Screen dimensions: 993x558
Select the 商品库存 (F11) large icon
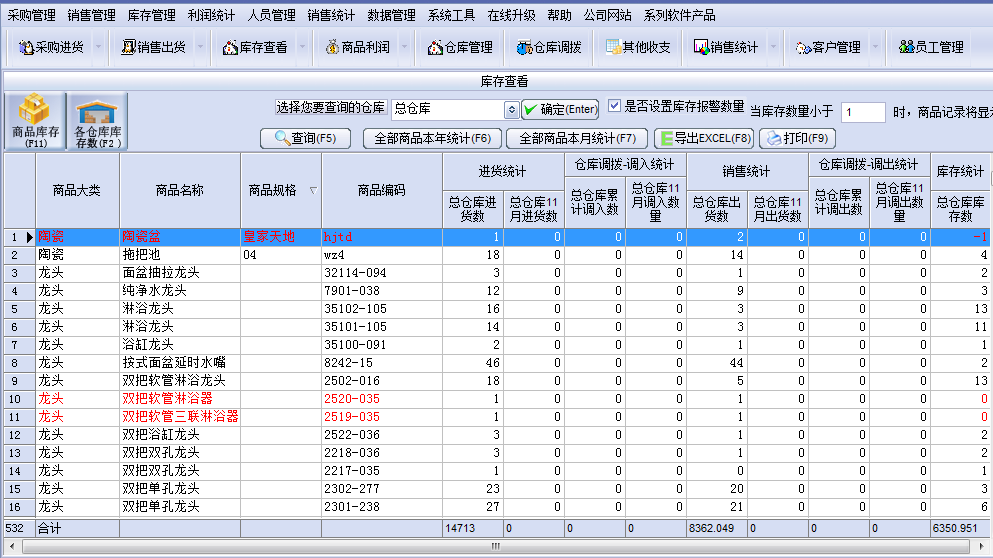(34, 121)
